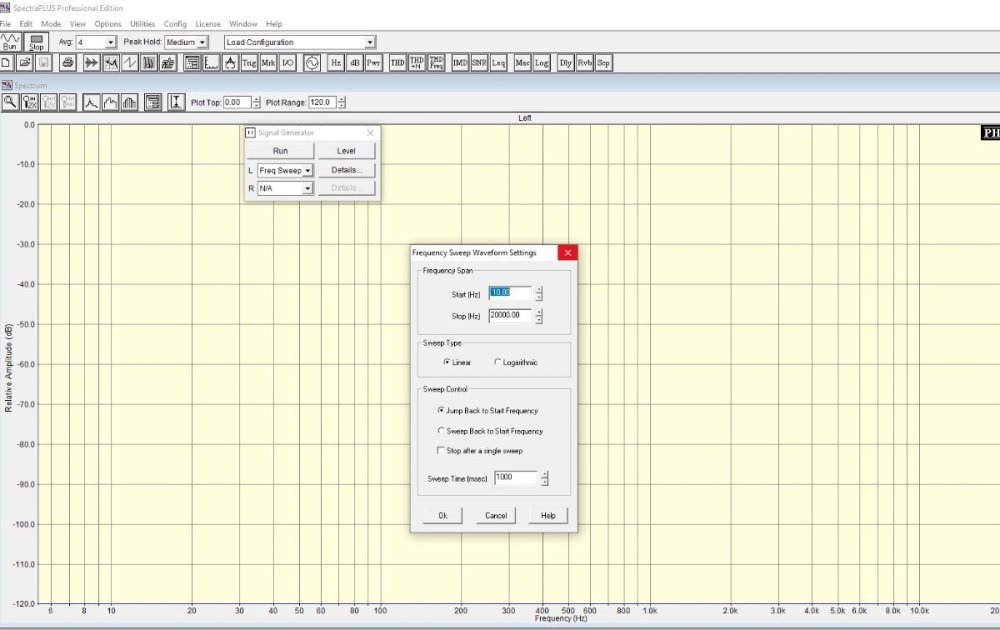Select the IMD measurement icon
The image size is (1000, 630).
(460, 62)
